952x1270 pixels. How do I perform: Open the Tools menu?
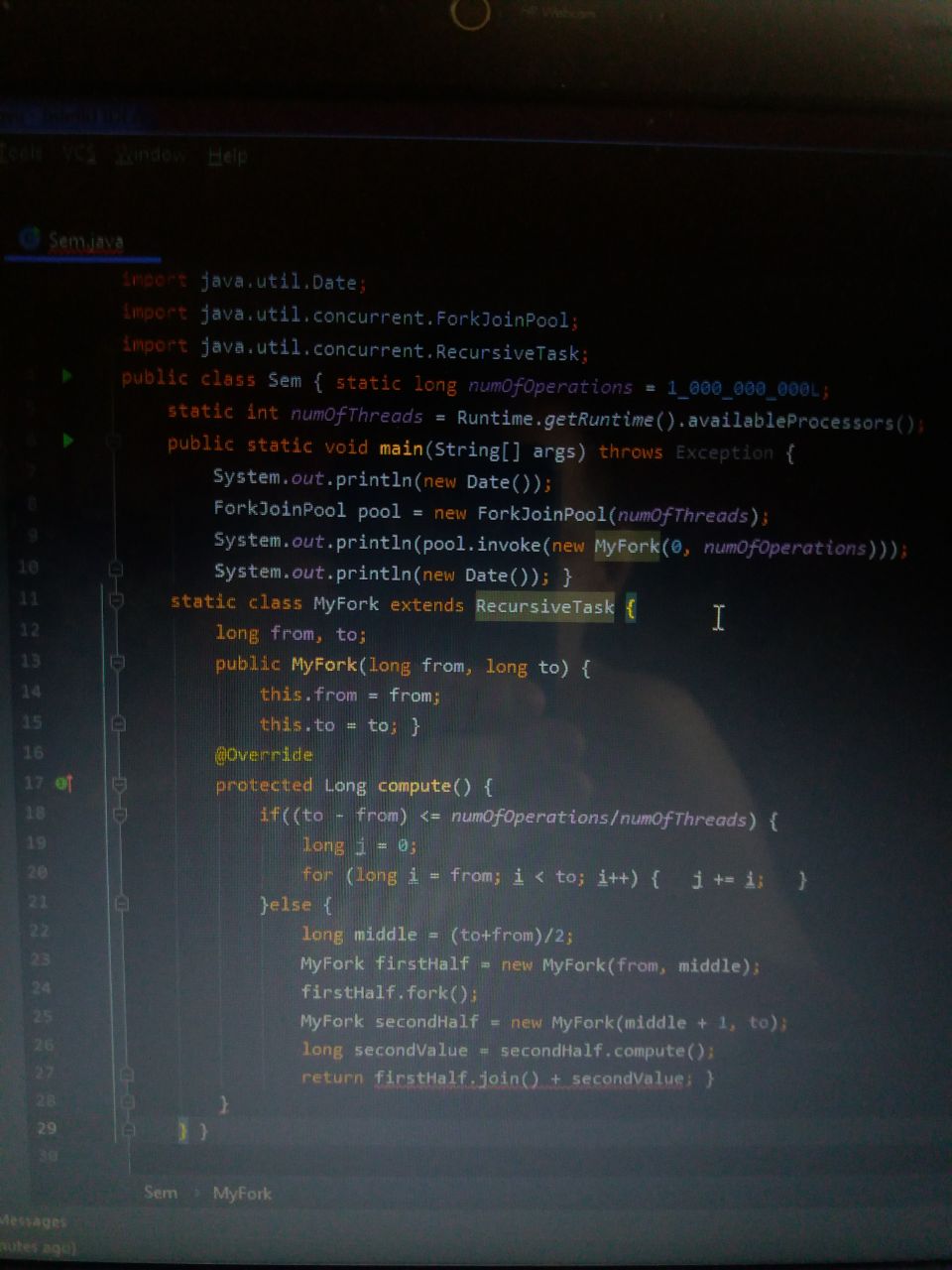click(x=22, y=152)
